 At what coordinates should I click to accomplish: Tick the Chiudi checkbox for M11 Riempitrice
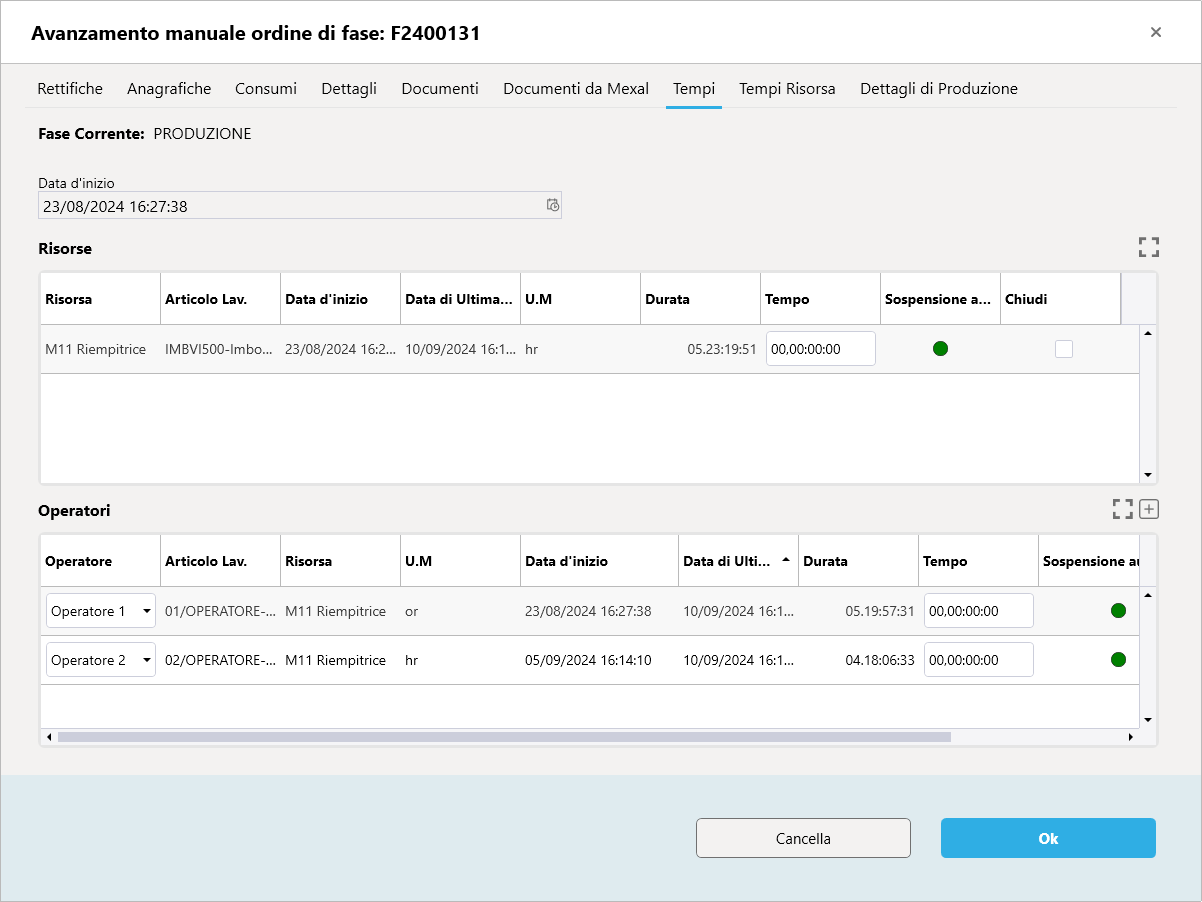pos(1064,349)
